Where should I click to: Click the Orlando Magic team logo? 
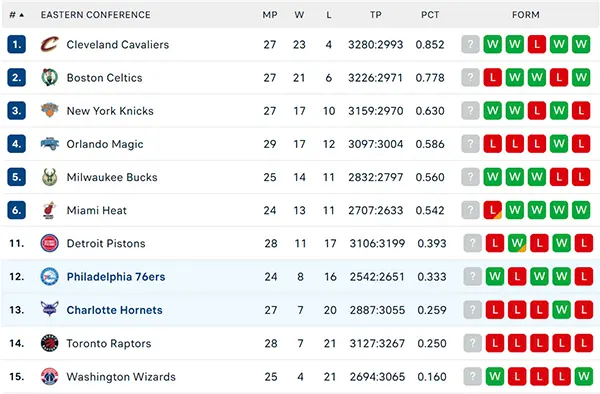pyautogui.click(x=50, y=144)
